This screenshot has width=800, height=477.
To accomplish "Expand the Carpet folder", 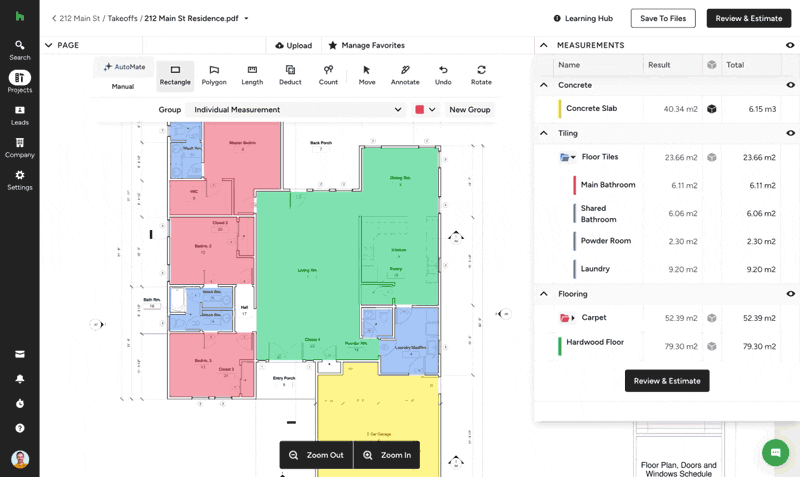I will [573, 318].
